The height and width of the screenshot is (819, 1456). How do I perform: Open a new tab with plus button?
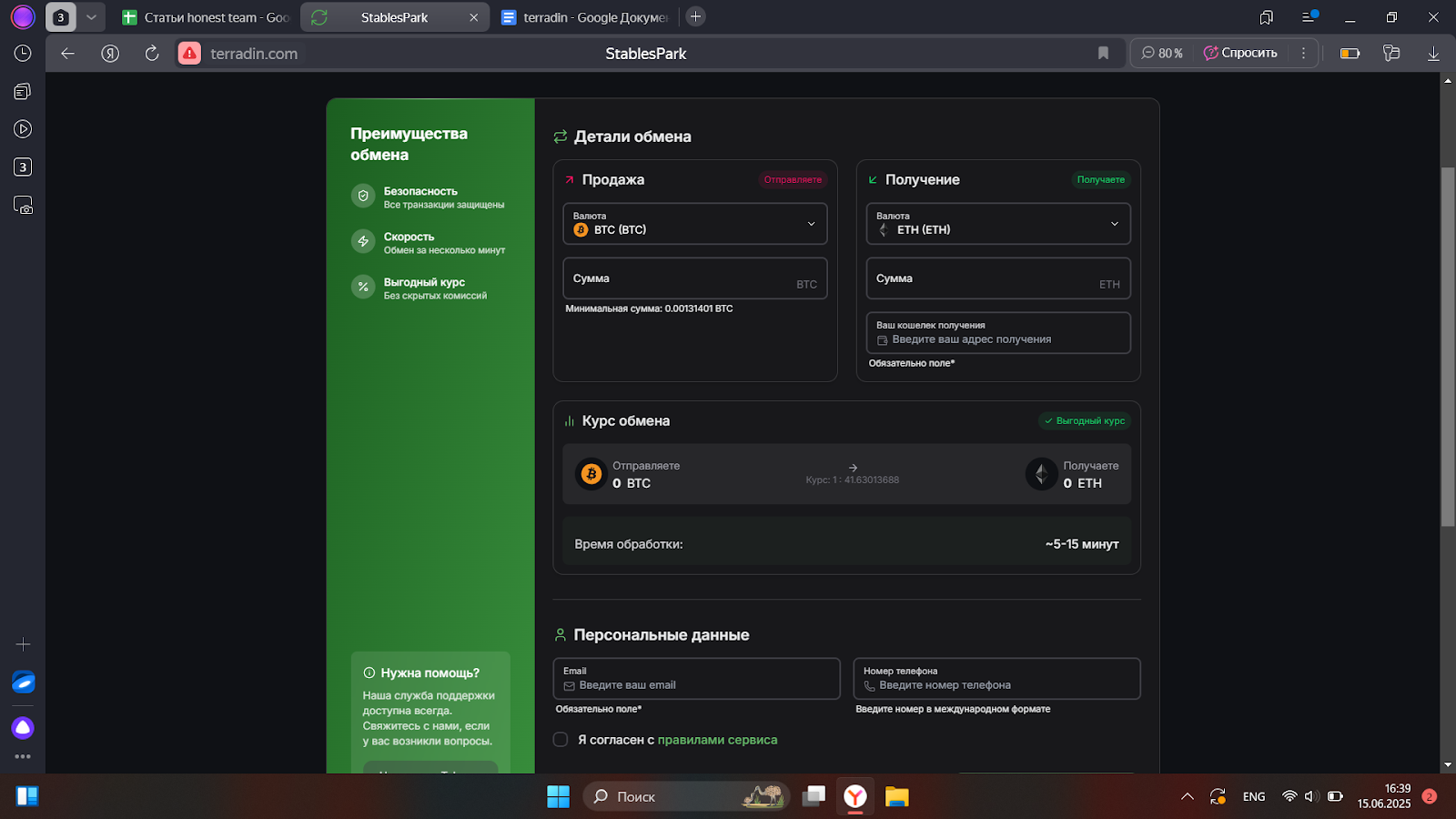click(x=695, y=16)
